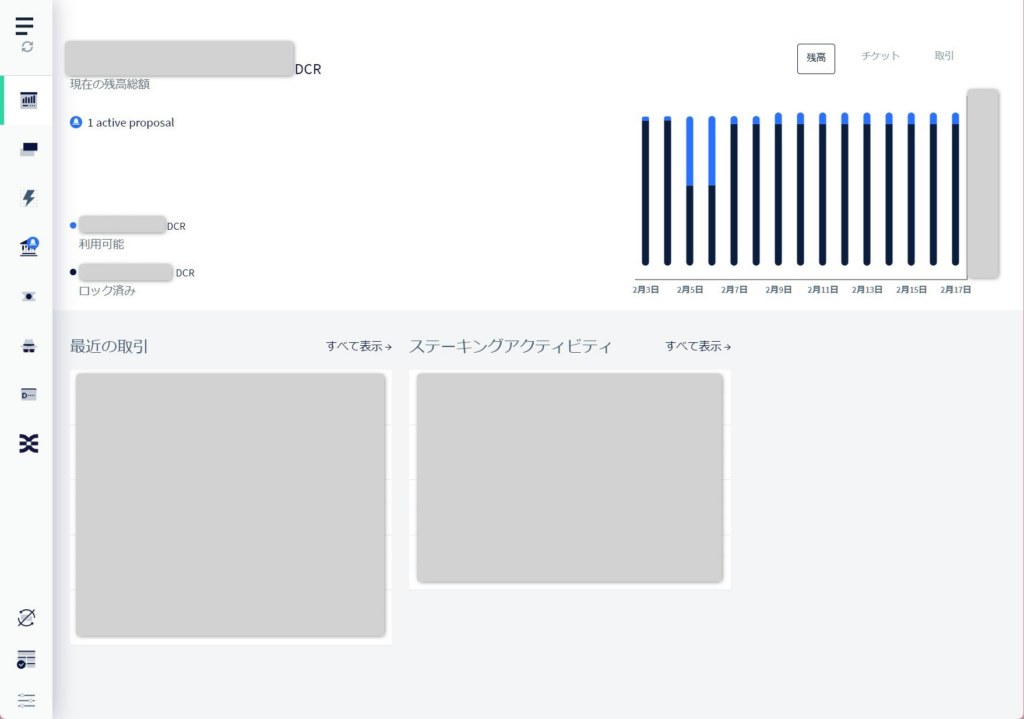The height and width of the screenshot is (719, 1024).
Task: Open the Accounts card icon in sidebar
Action: point(29,395)
